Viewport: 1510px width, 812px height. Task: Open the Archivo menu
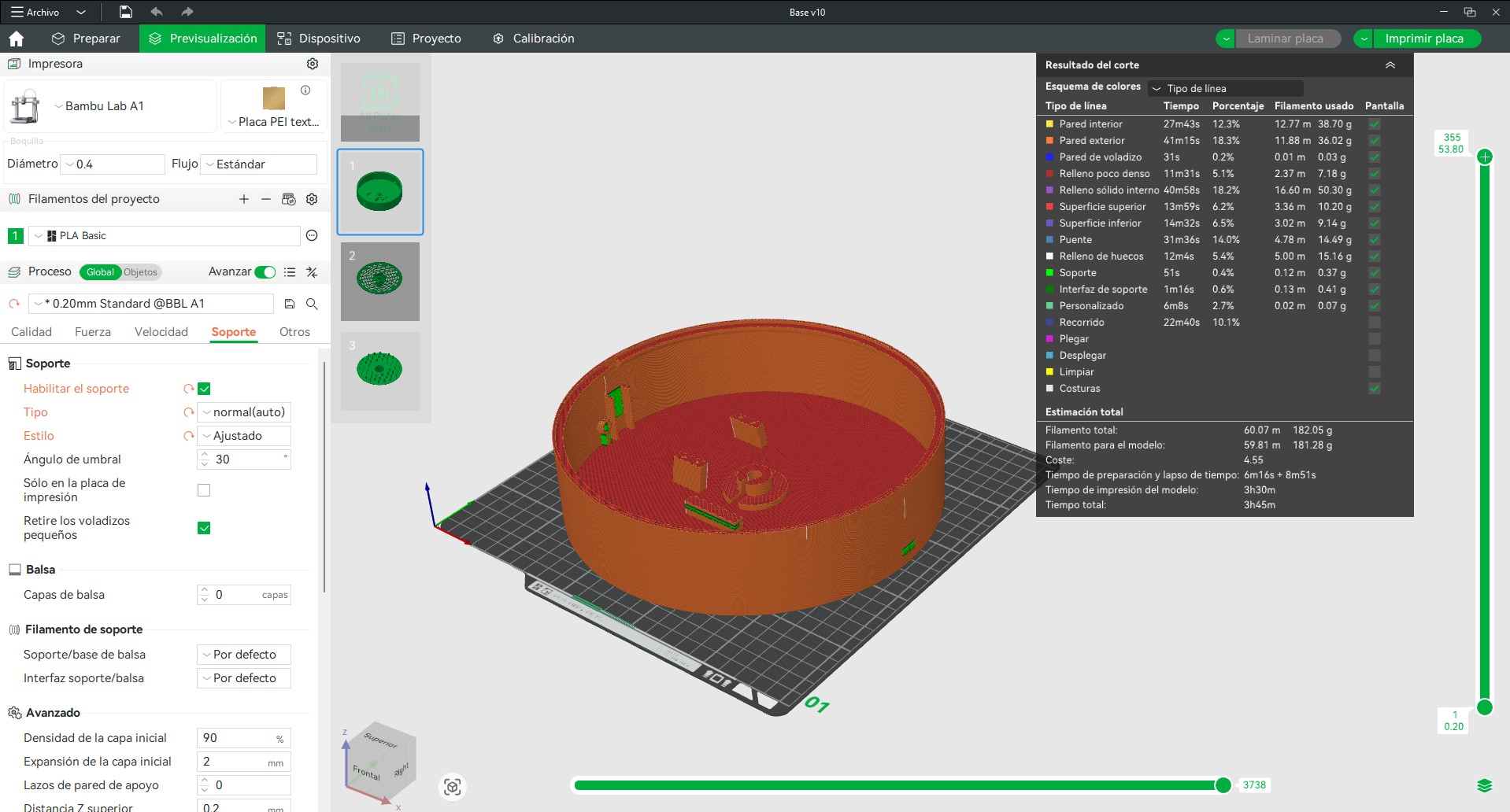pos(35,13)
